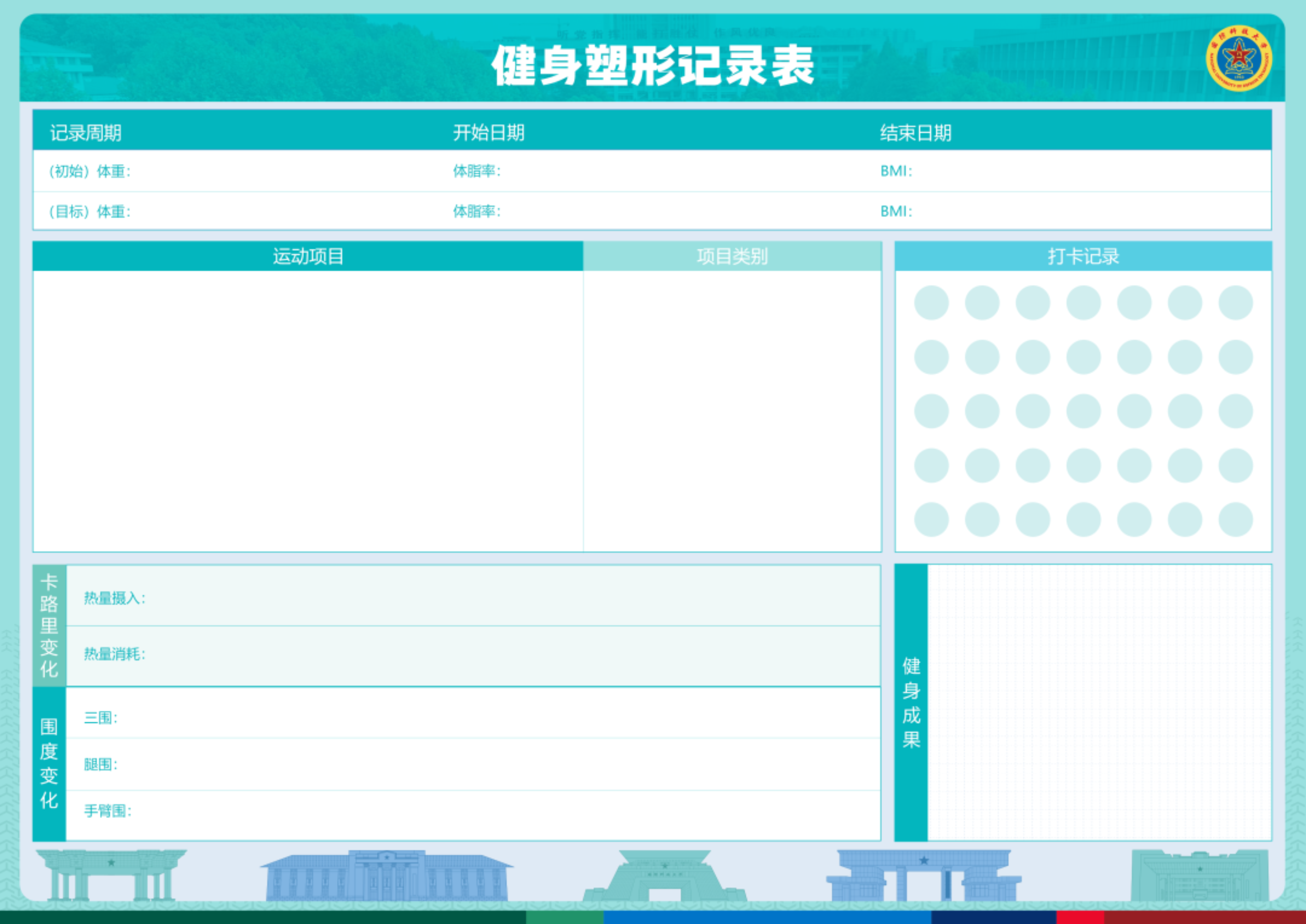Check the center circle of 打卡记录 grid
The image size is (1306, 924).
[1083, 411]
